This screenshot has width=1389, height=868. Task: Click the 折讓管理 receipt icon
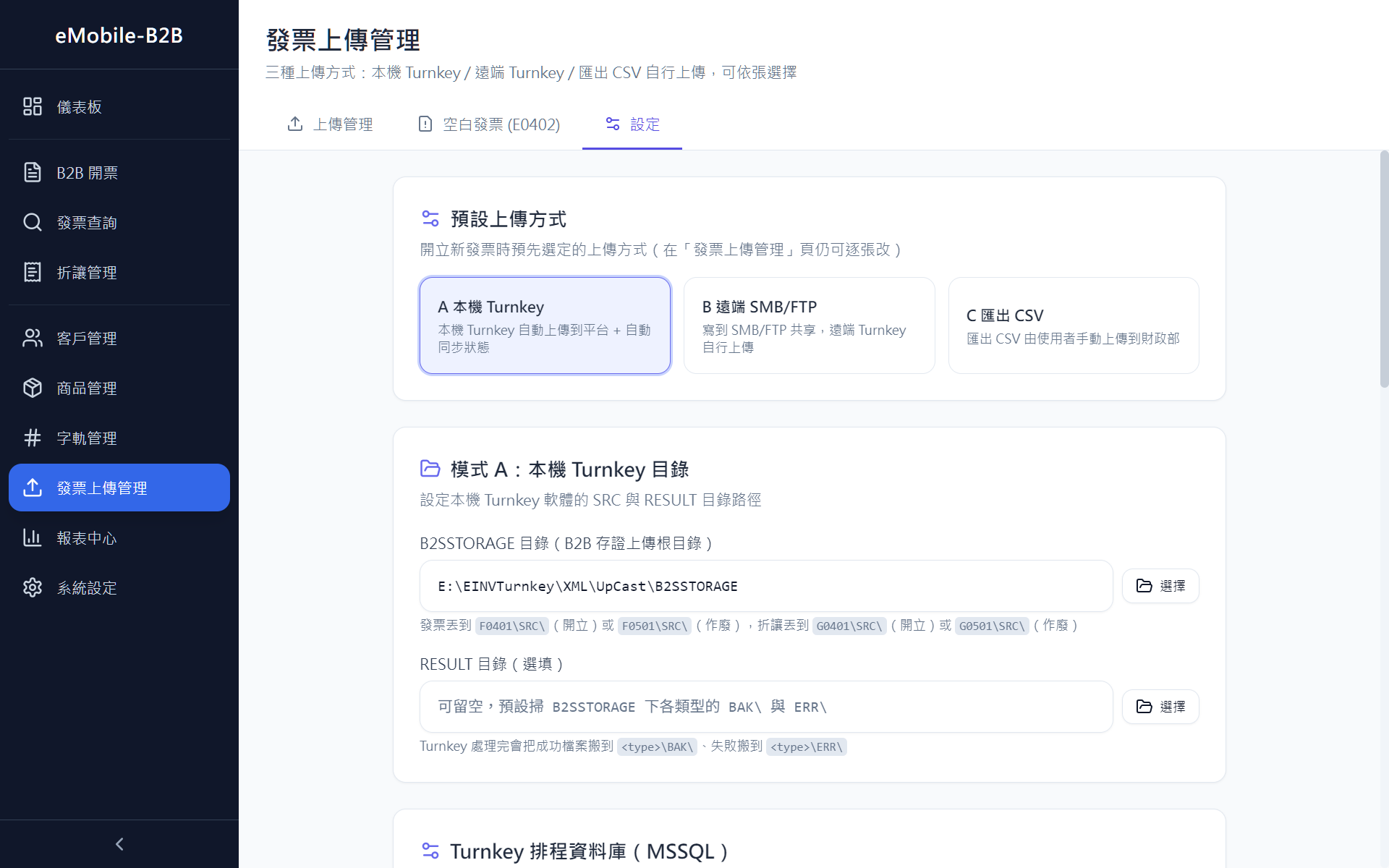[33, 272]
